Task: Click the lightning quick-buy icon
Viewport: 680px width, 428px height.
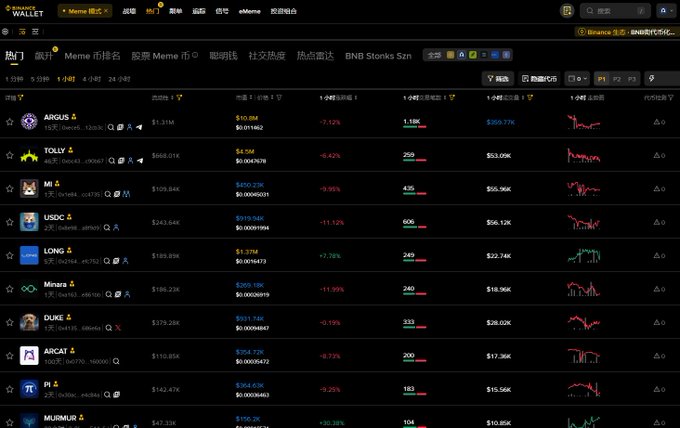Action: click(651, 78)
